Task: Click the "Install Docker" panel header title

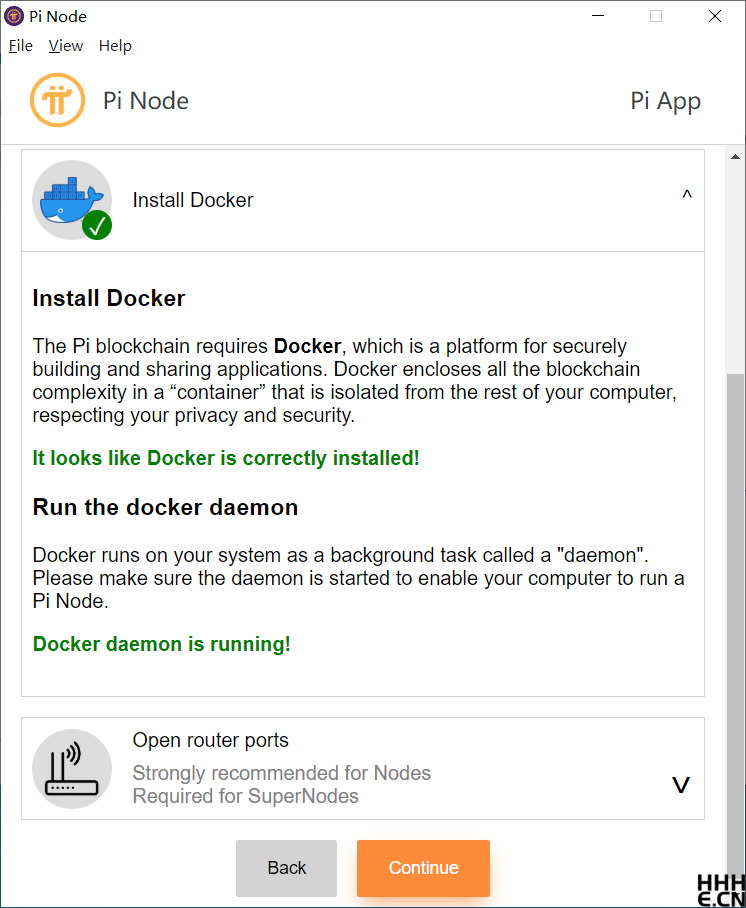Action: click(193, 200)
